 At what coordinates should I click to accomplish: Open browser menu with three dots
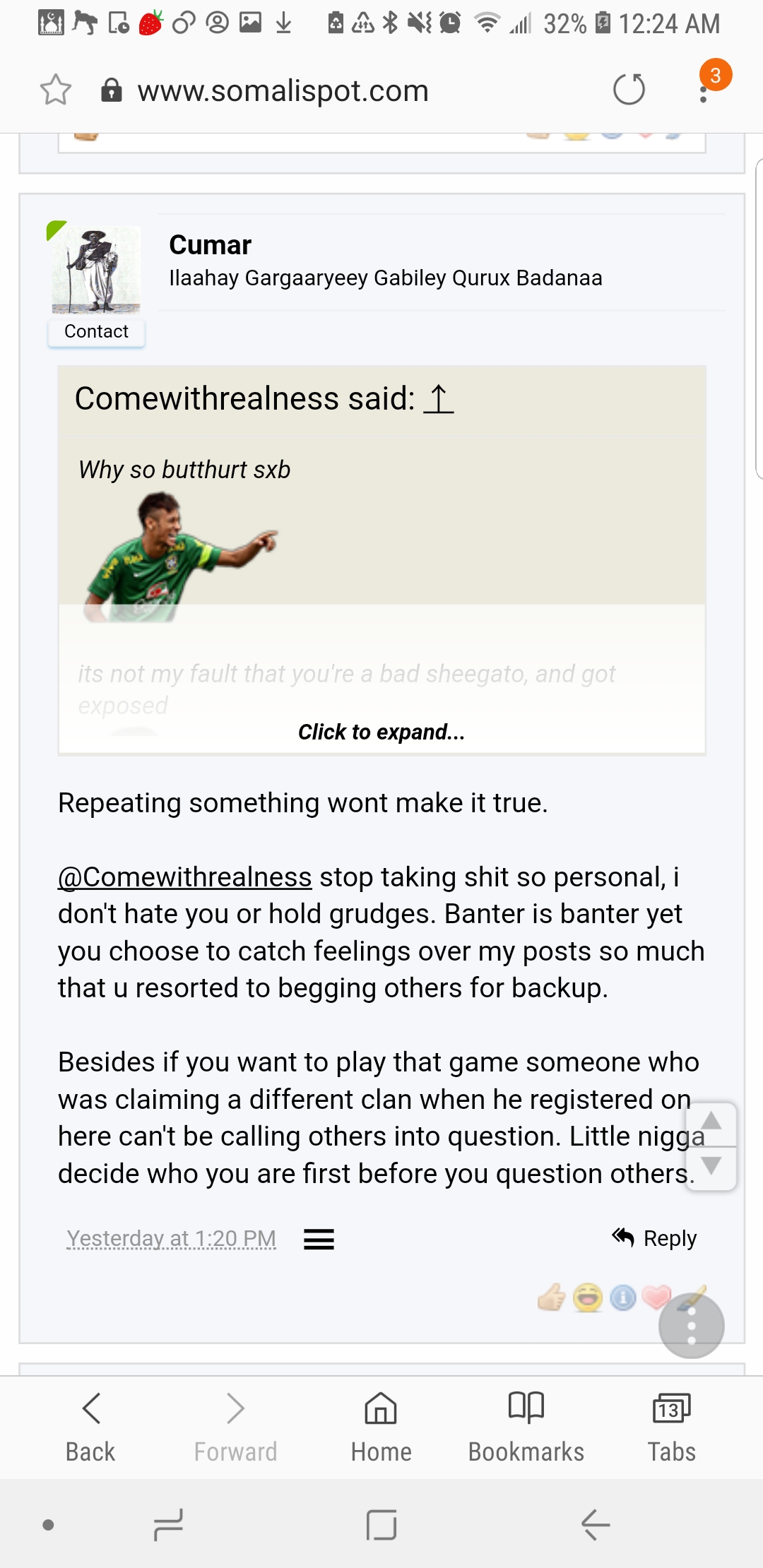(x=704, y=92)
